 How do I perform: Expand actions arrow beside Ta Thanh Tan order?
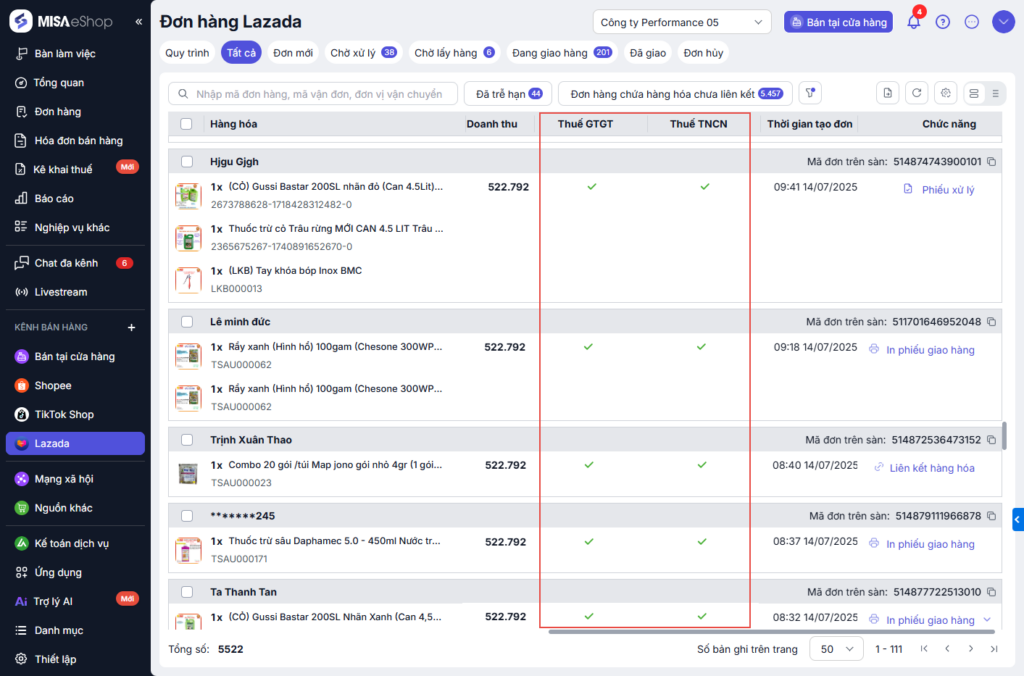coord(988,620)
